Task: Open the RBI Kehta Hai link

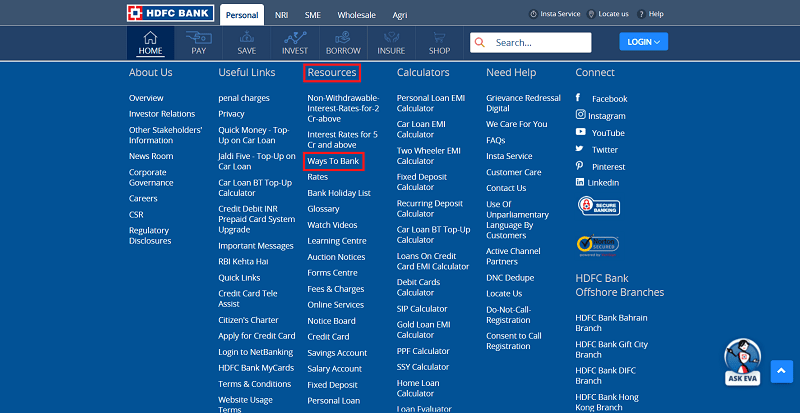Action: pos(243,261)
